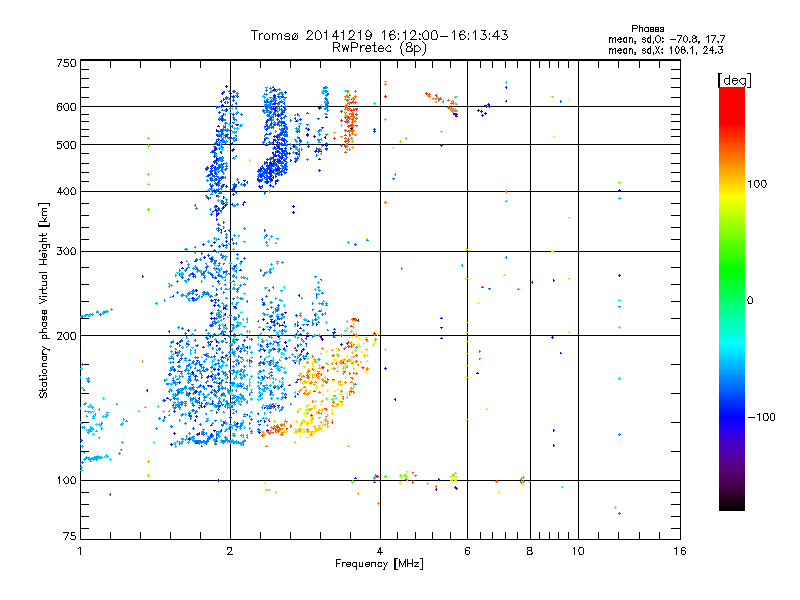Viewport: 800px width, 600px height.
Task: Click y-axis tick label '200'
Action: pos(66,336)
